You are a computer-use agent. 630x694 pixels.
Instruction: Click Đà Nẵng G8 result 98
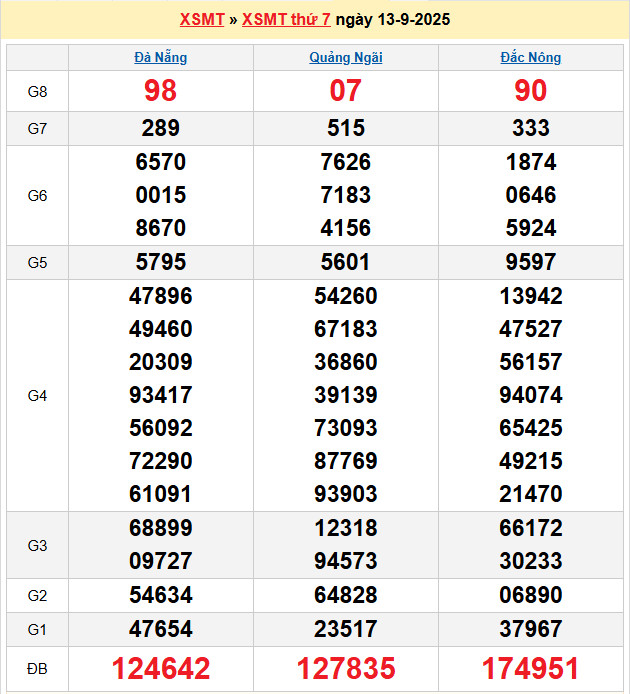(160, 92)
